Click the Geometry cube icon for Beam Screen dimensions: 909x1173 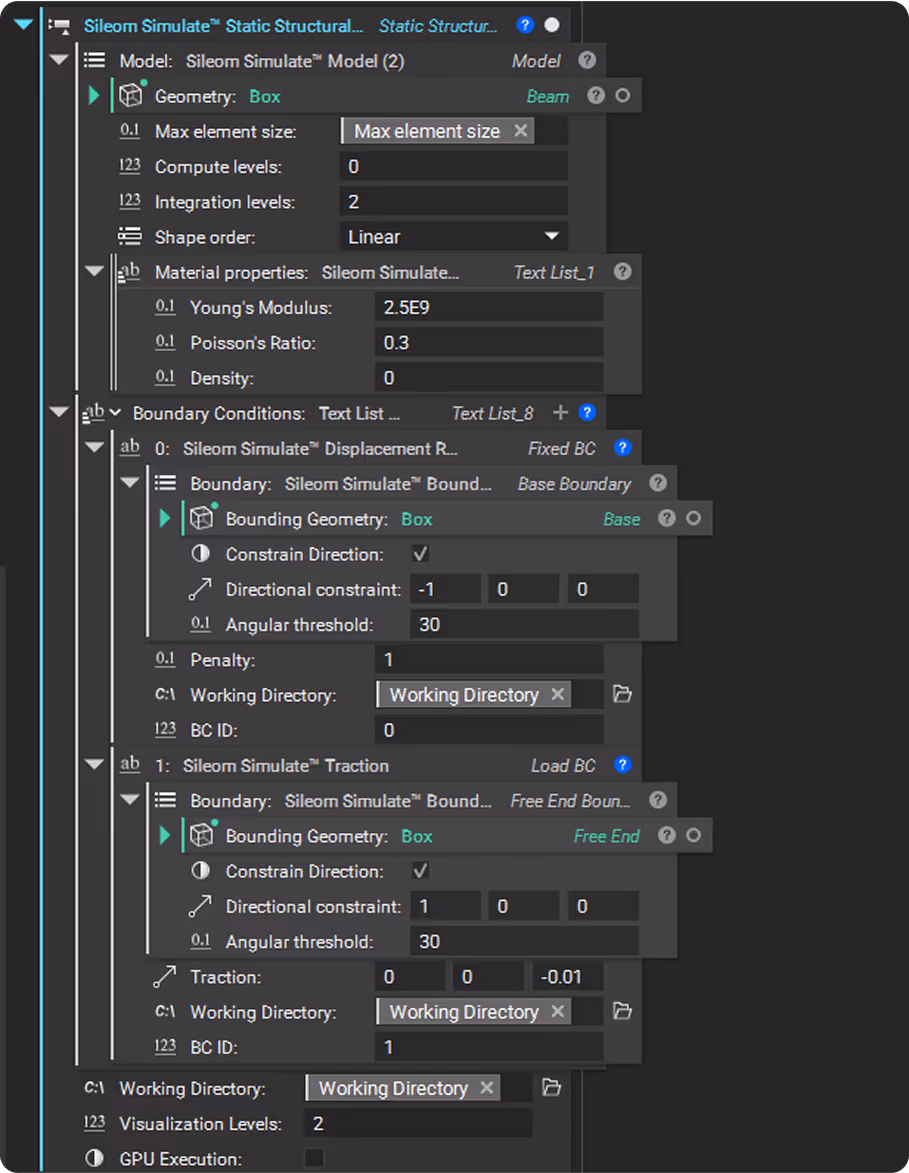(x=132, y=94)
